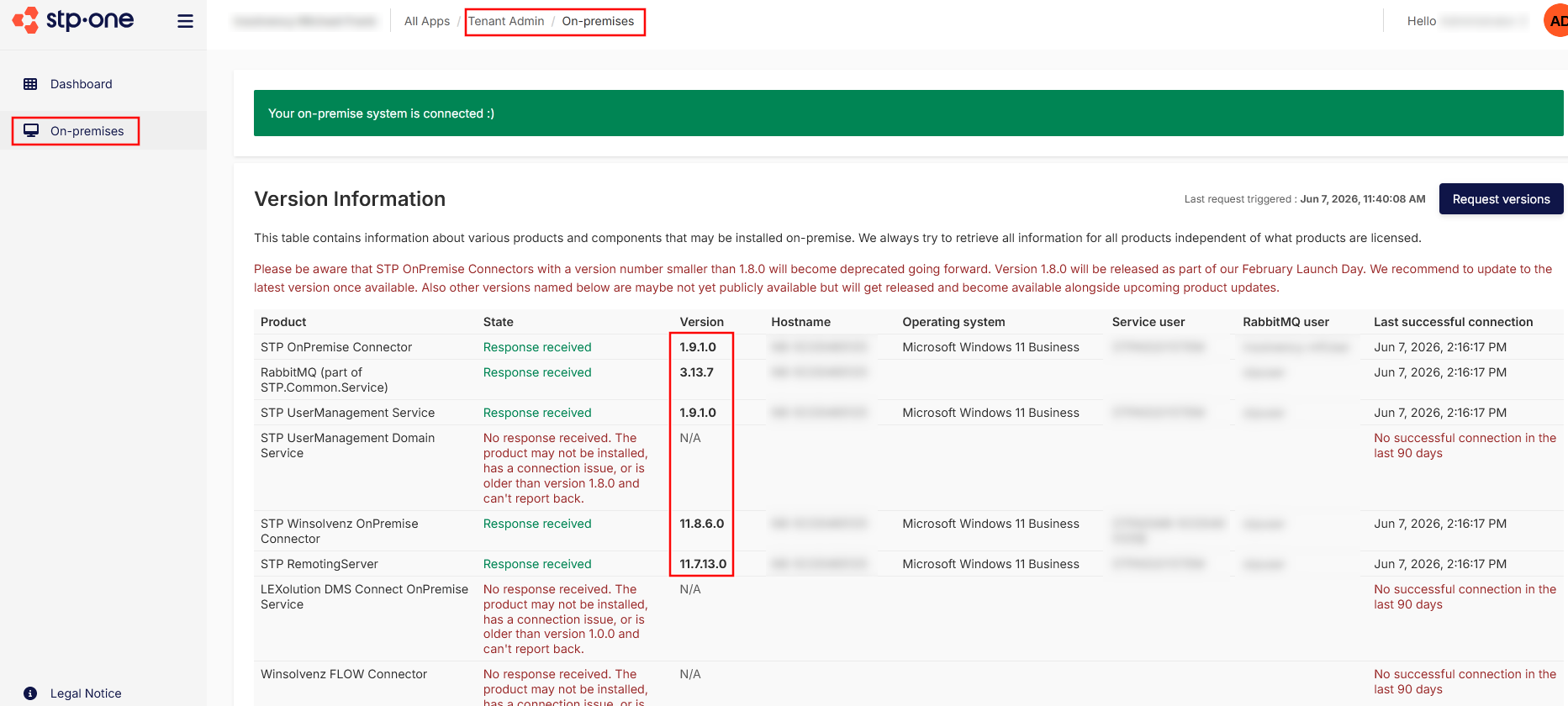
Task: Click version 1.9.1.0 of STP OnPremise Connector
Action: 699,347
